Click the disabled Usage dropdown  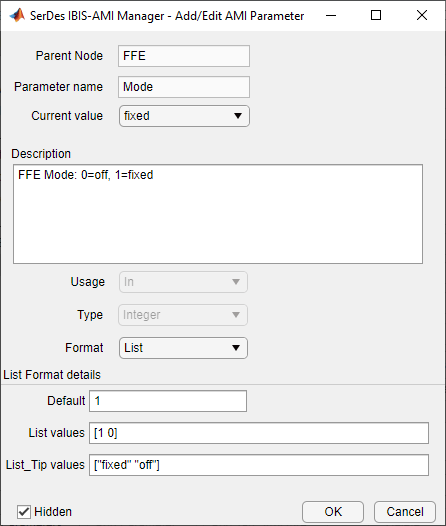[x=183, y=282]
